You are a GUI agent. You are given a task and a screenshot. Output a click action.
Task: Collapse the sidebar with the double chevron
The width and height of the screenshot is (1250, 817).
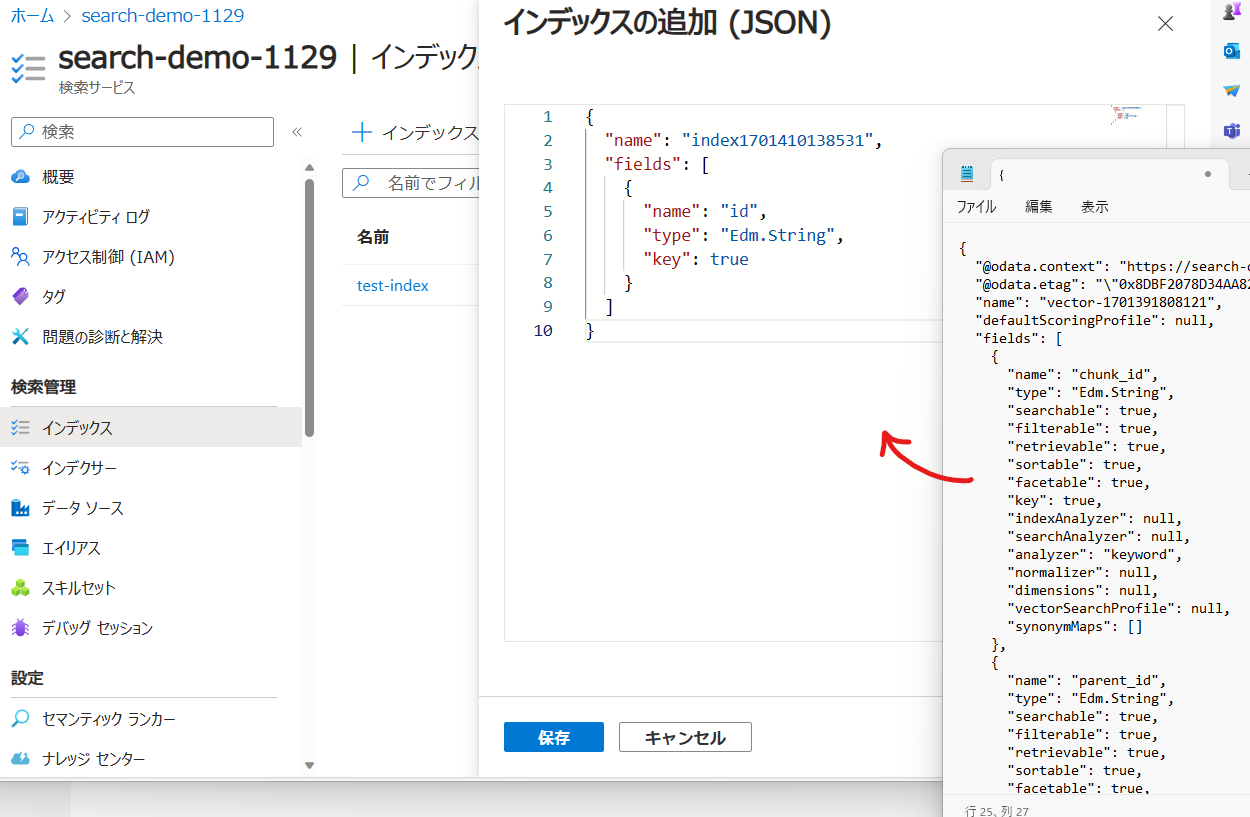pos(297,132)
